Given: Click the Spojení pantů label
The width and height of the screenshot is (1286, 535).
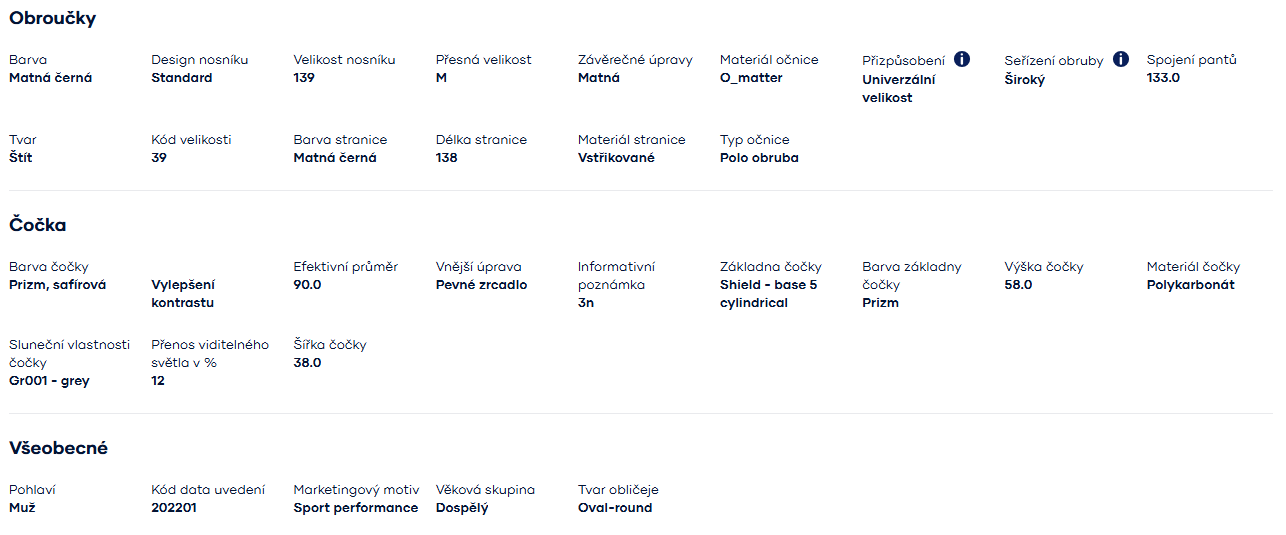Looking at the screenshot, I should 1191,60.
